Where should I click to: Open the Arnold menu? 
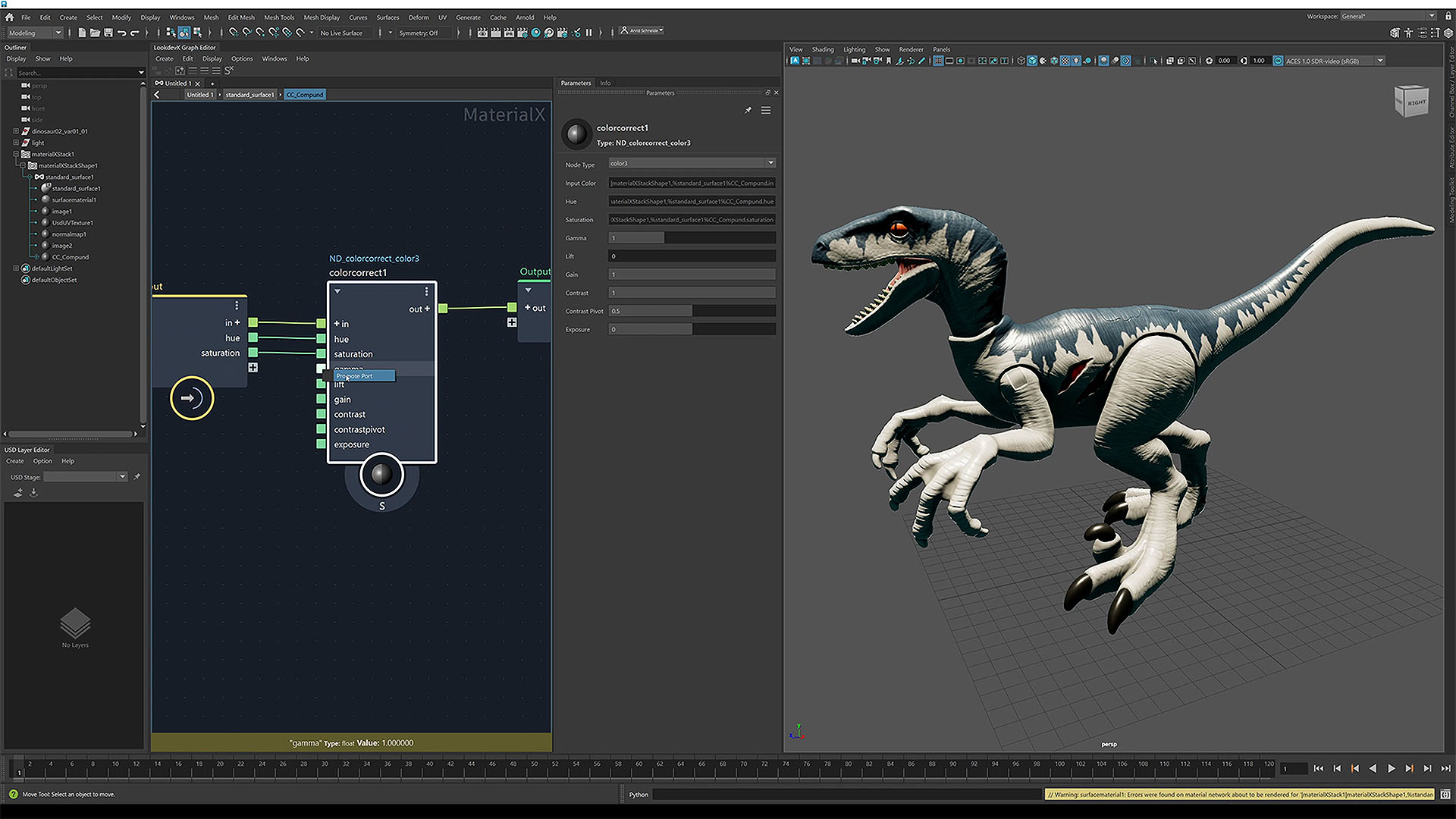click(x=525, y=17)
